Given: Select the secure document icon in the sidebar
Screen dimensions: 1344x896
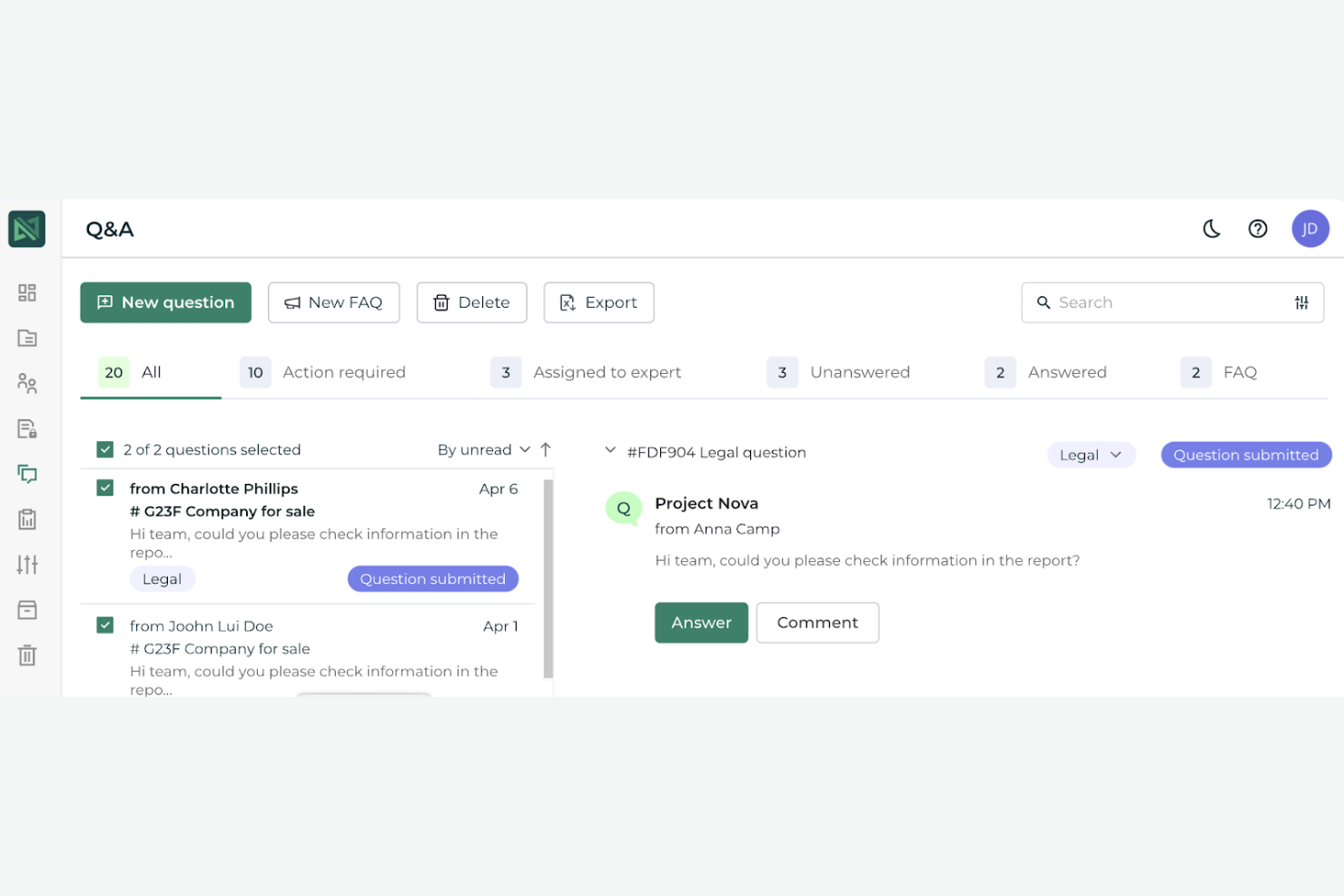Looking at the screenshot, I should 26,428.
